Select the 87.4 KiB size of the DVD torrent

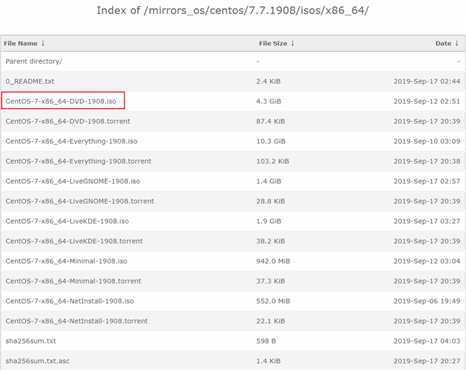tap(270, 121)
